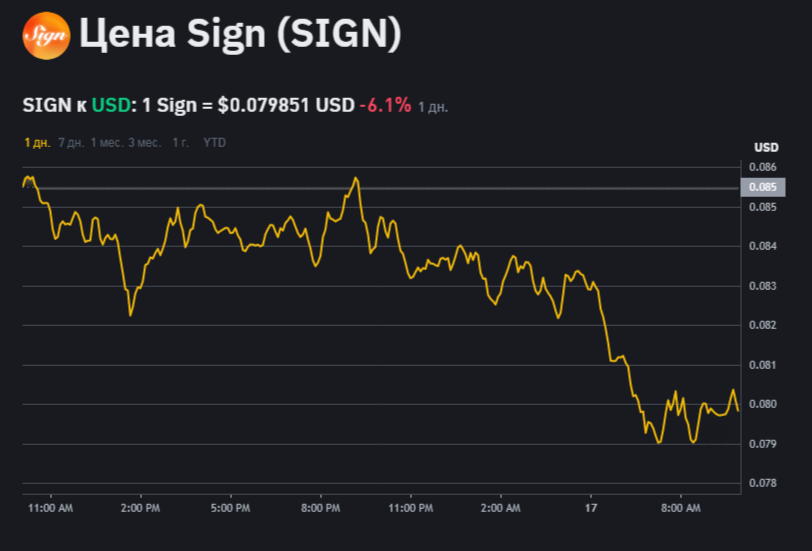812x551 pixels.
Task: Click the 0.082 price axis label
Action: coord(762,325)
